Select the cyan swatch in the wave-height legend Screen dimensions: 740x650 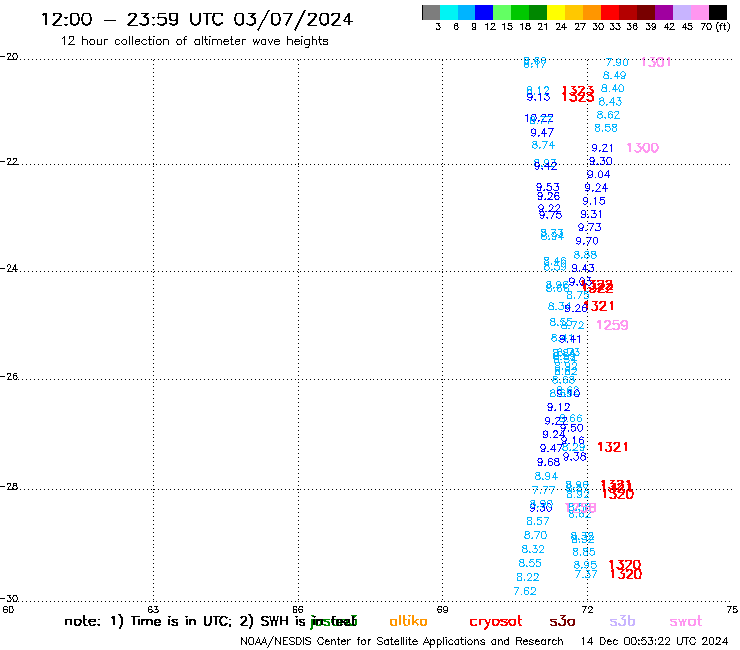pos(448,12)
